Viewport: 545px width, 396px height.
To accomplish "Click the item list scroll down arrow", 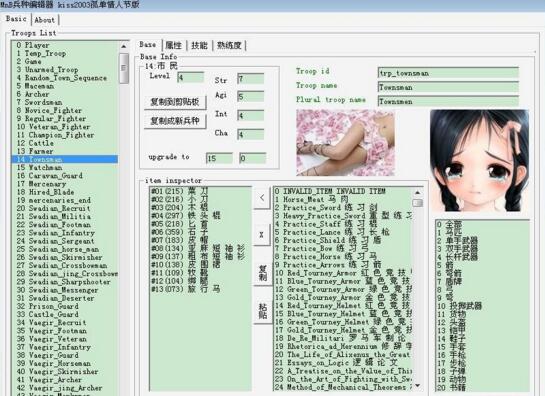I will (417, 385).
